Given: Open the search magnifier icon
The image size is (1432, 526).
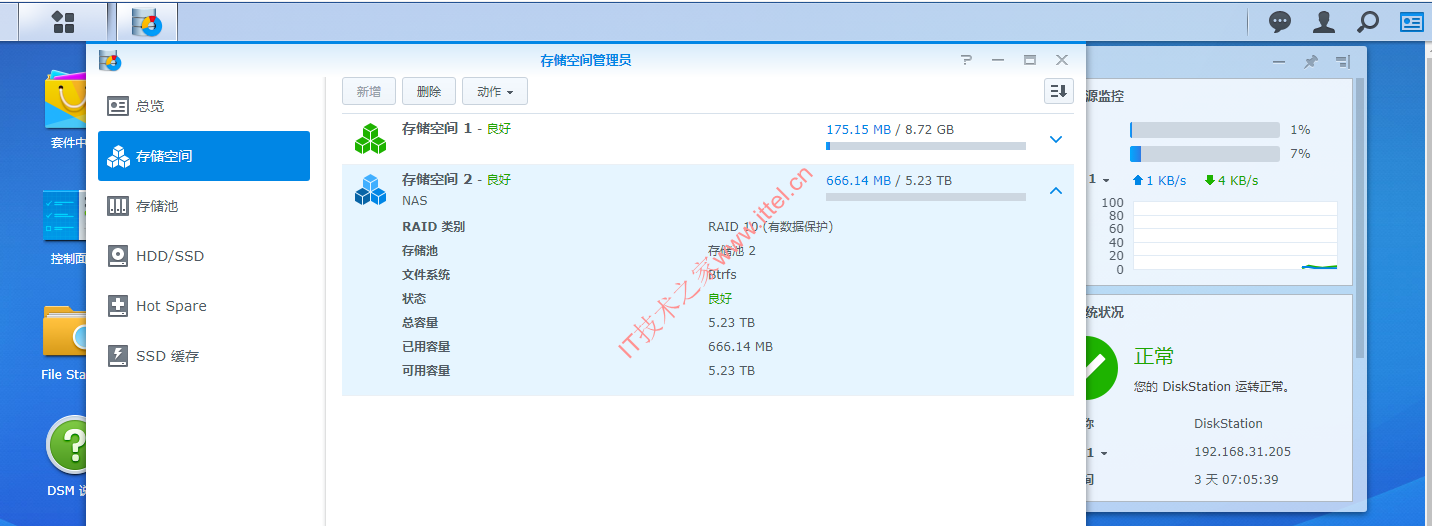Looking at the screenshot, I should [1368, 21].
